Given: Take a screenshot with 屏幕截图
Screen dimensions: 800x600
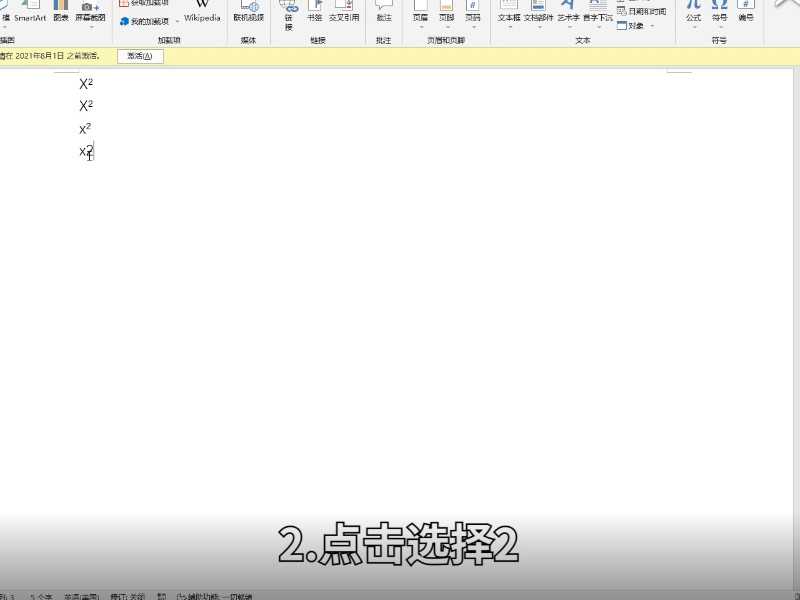Looking at the screenshot, I should (x=90, y=12).
